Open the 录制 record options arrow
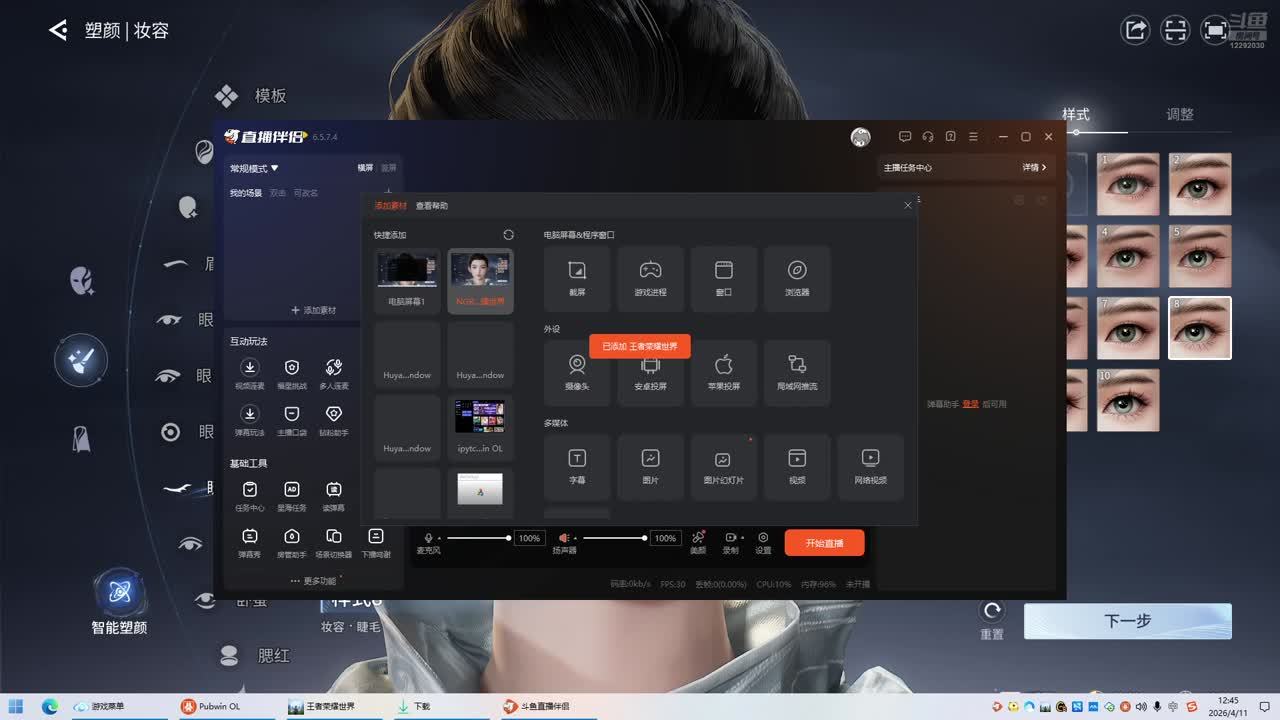 (x=741, y=538)
